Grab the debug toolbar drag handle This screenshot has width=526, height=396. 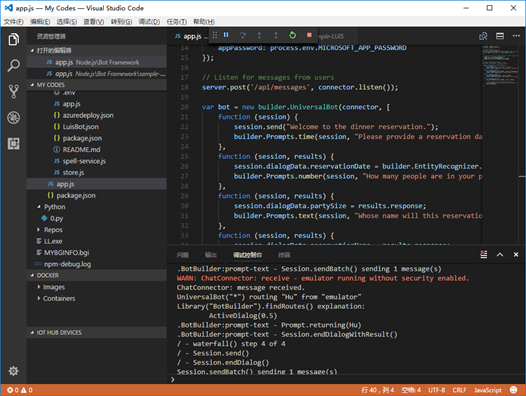[x=215, y=35]
